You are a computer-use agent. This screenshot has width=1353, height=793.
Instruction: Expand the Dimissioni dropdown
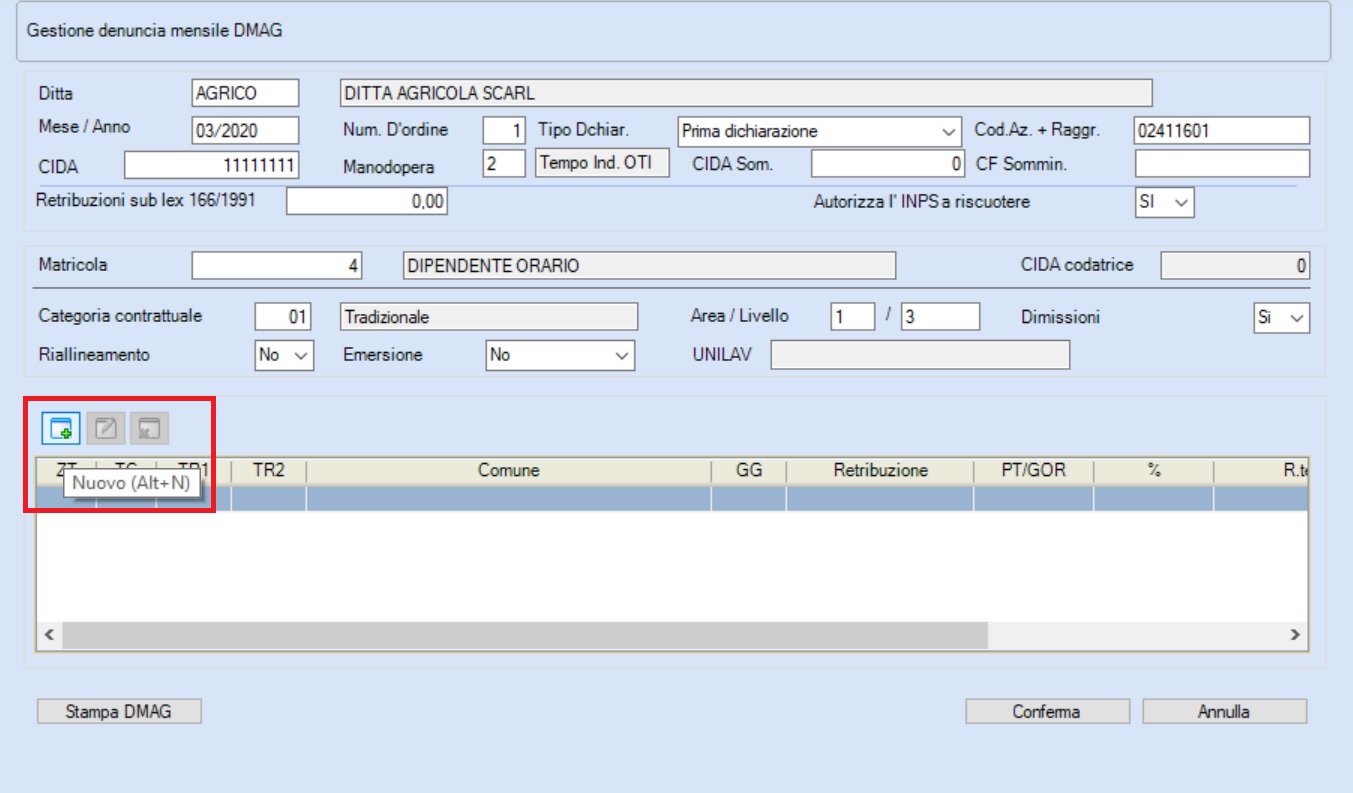pos(1282,317)
